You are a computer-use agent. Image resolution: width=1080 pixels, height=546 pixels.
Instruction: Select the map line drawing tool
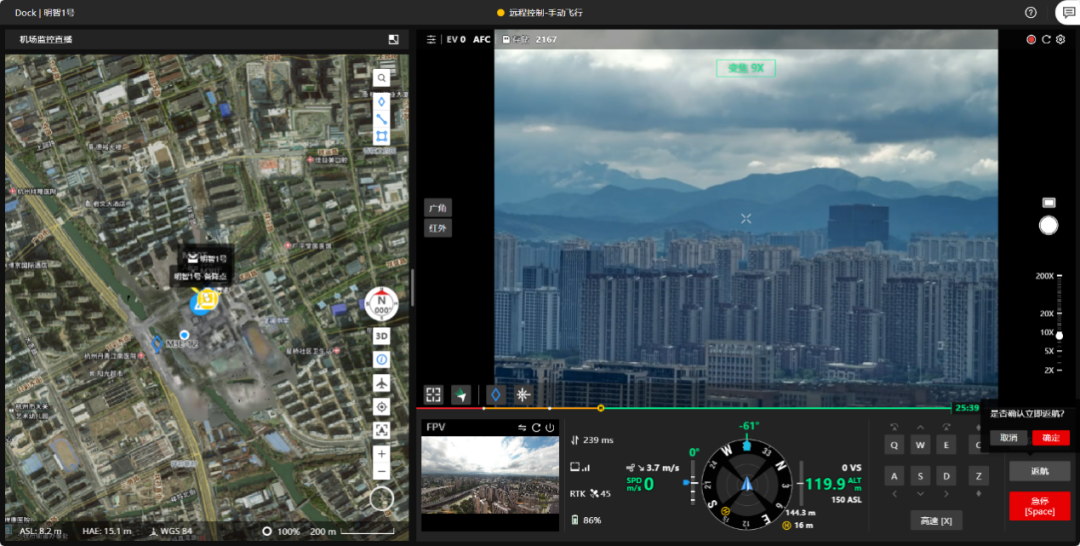point(382,119)
